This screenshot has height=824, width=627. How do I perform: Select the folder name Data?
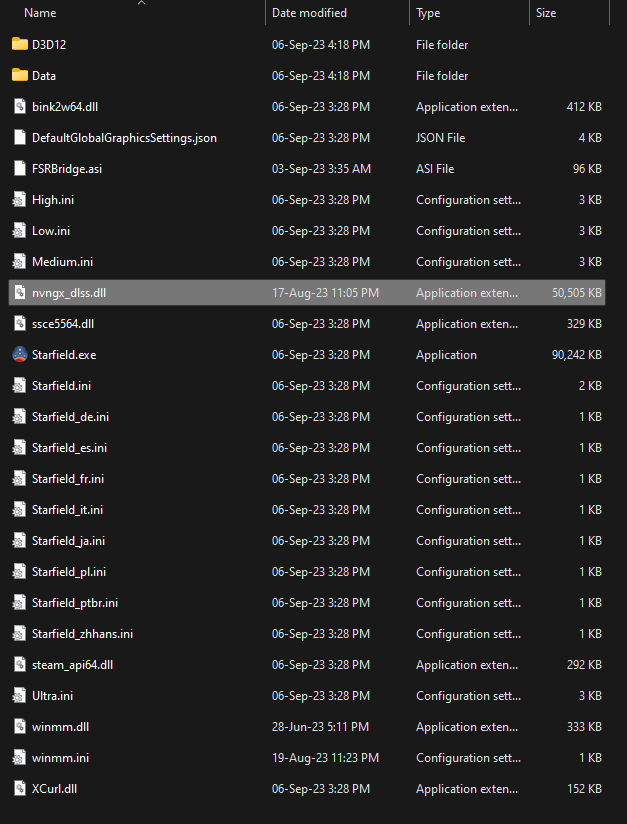[44, 76]
